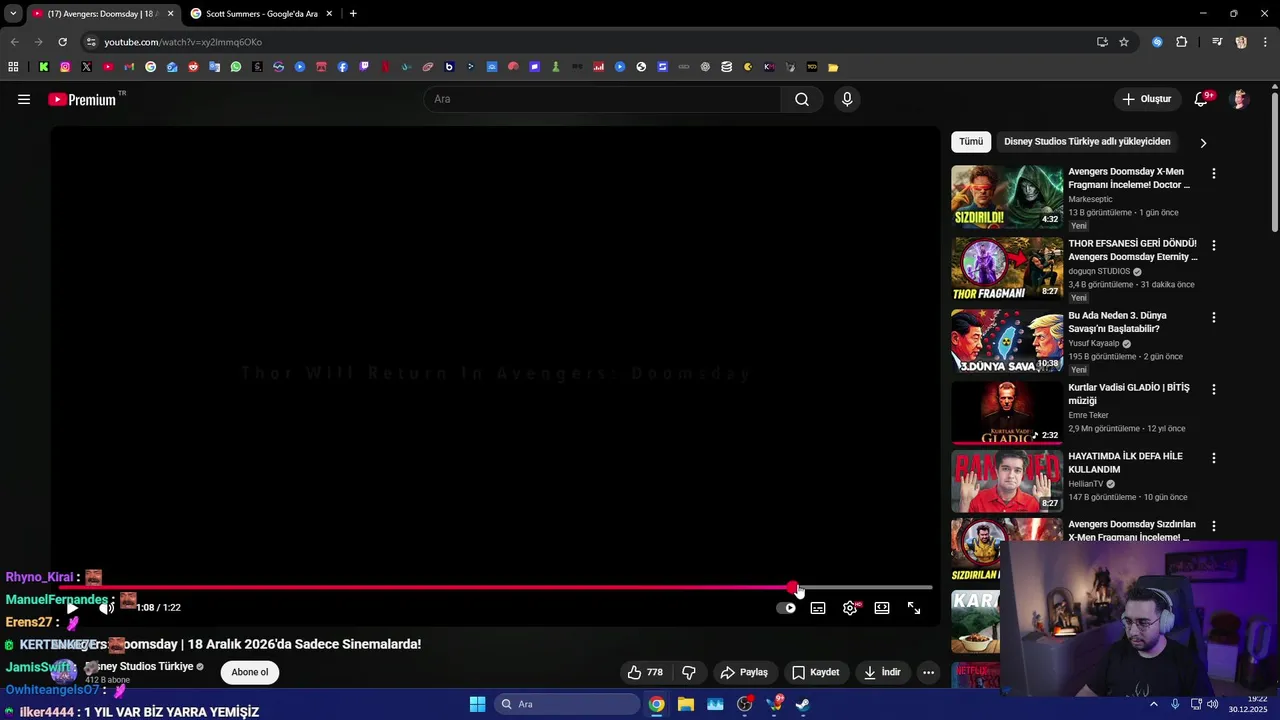Open a new browser tab
The height and width of the screenshot is (720, 1280).
(x=353, y=14)
